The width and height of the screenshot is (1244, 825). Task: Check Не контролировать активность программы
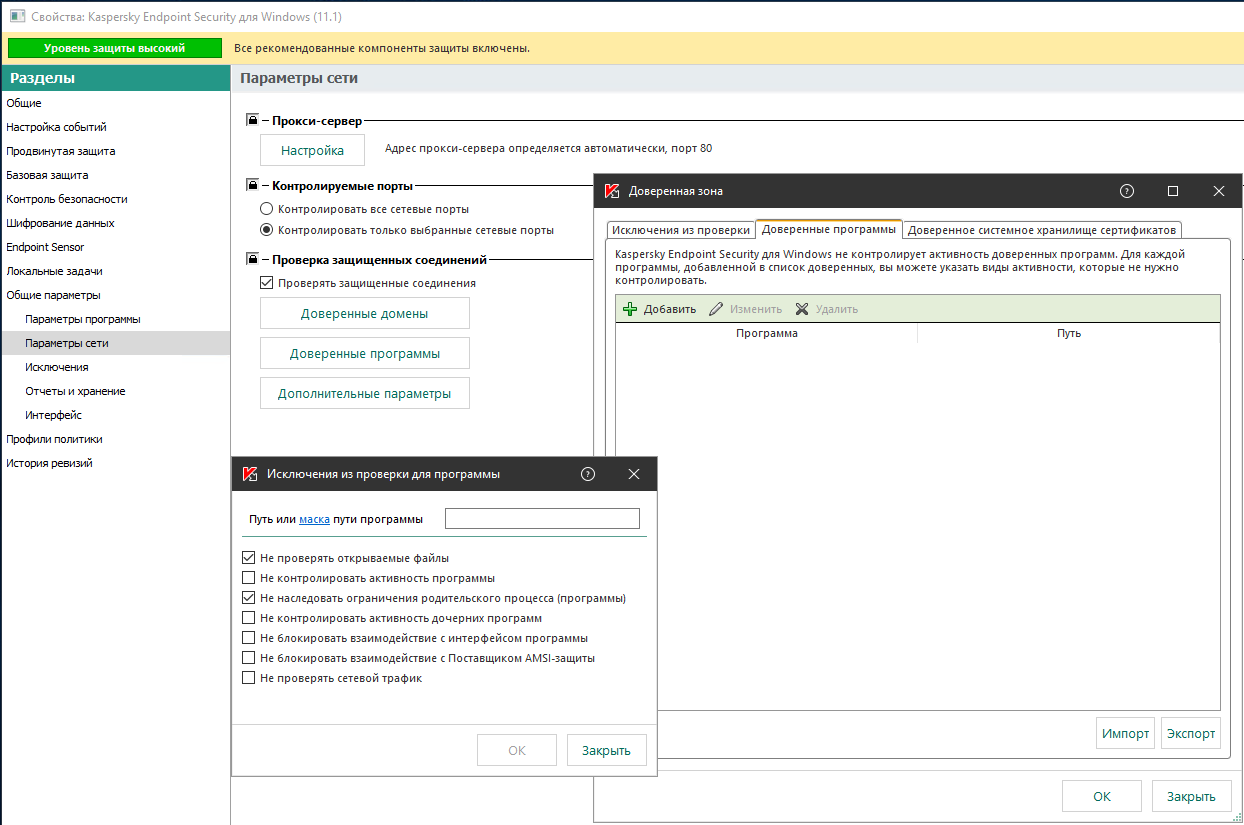[x=249, y=578]
